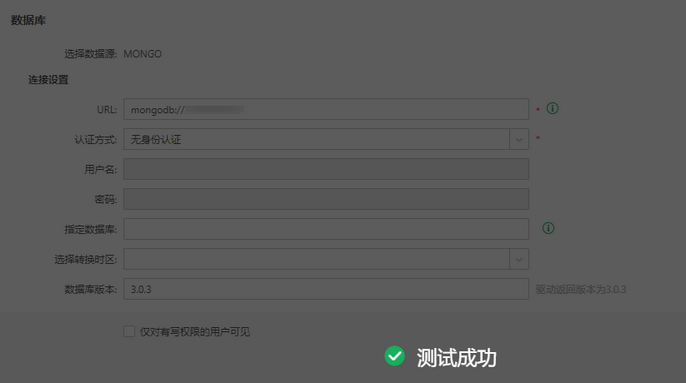
Task: Focus the 用户名 text field
Action: (326, 169)
